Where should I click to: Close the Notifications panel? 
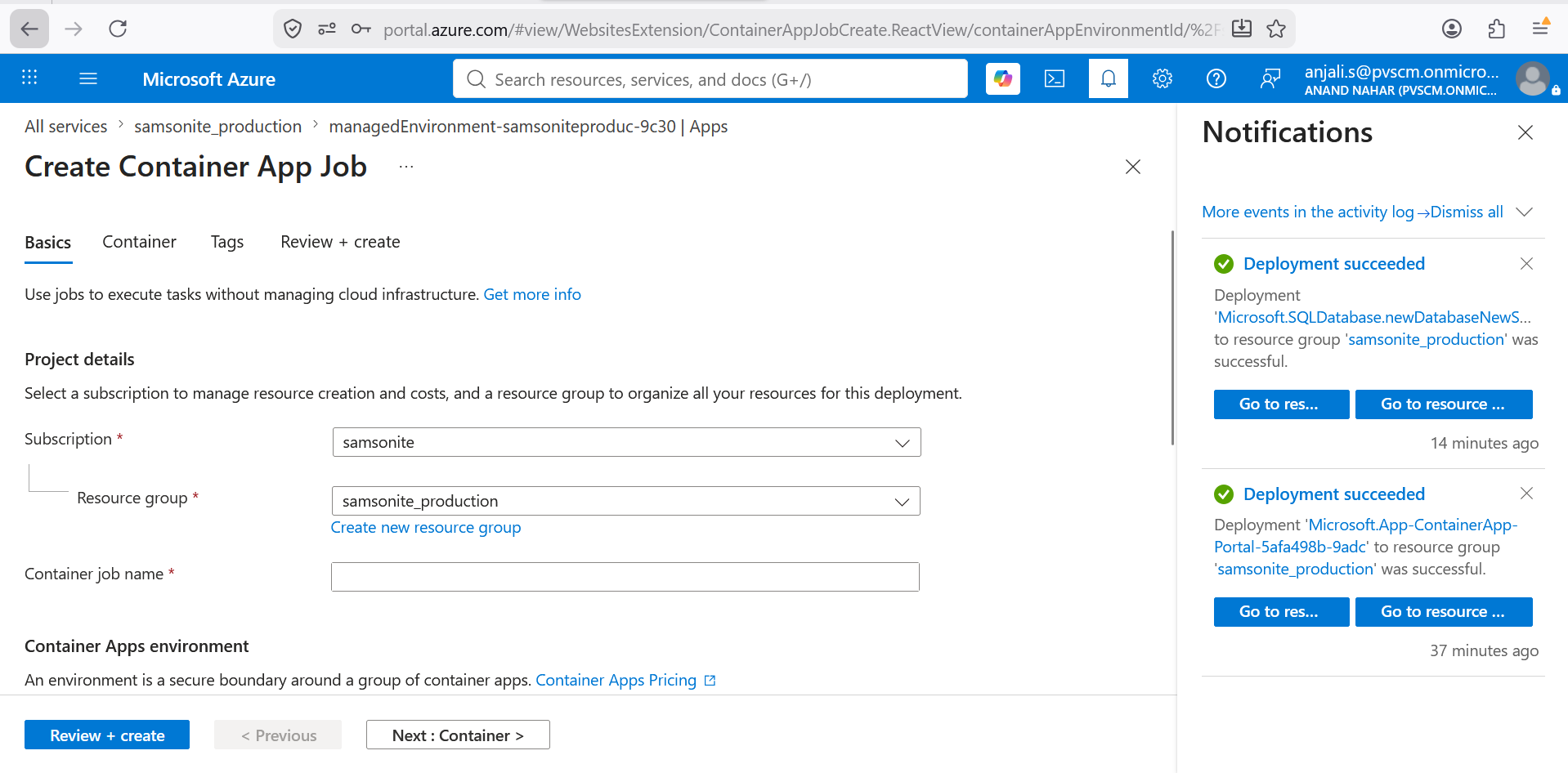point(1525,132)
